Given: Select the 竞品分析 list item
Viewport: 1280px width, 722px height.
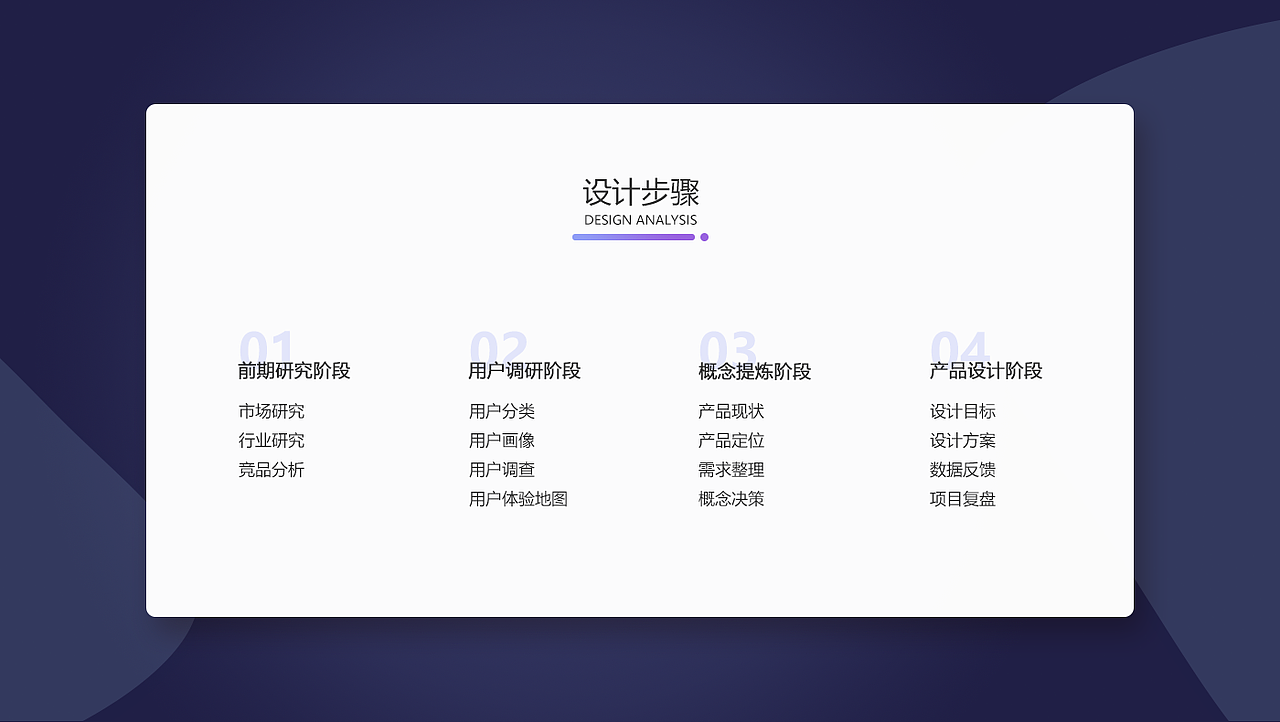Looking at the screenshot, I should click(x=271, y=470).
